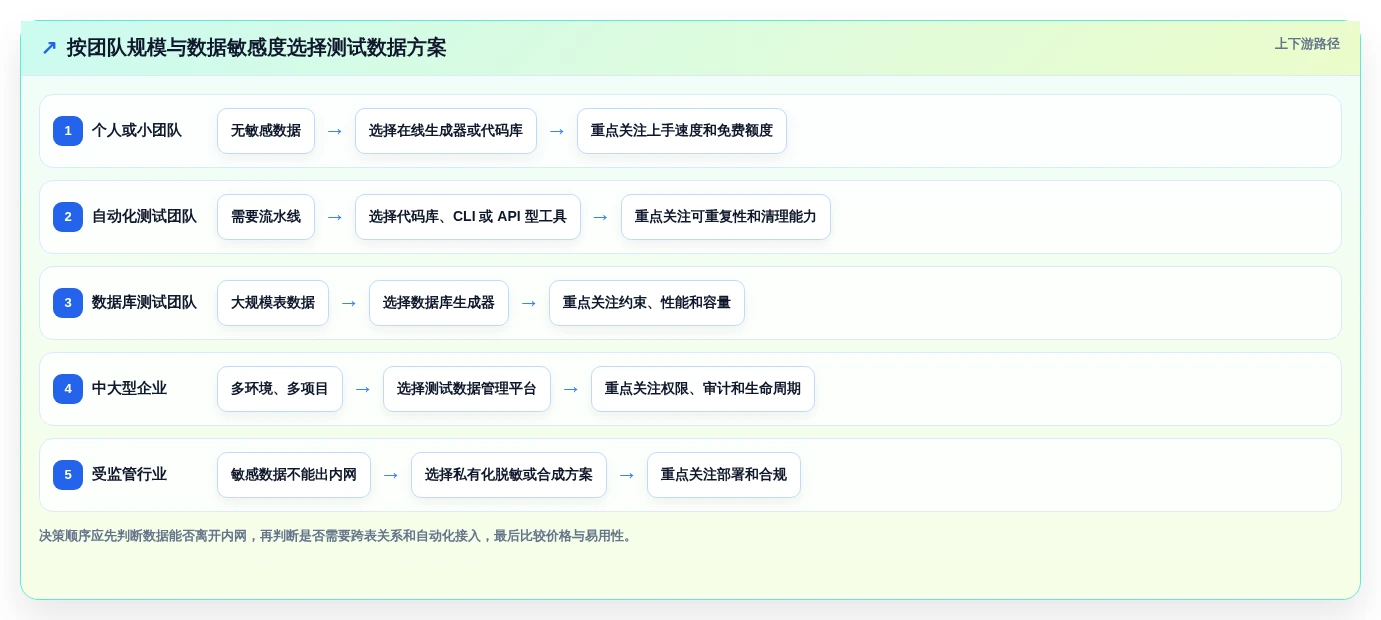Click the 无敏感数据 chip
Image resolution: width=1381 pixels, height=620 pixels.
click(x=266, y=131)
